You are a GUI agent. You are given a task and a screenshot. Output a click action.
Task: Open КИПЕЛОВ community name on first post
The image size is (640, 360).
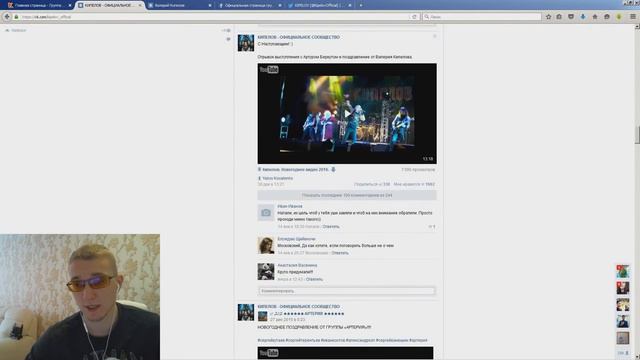click(298, 37)
